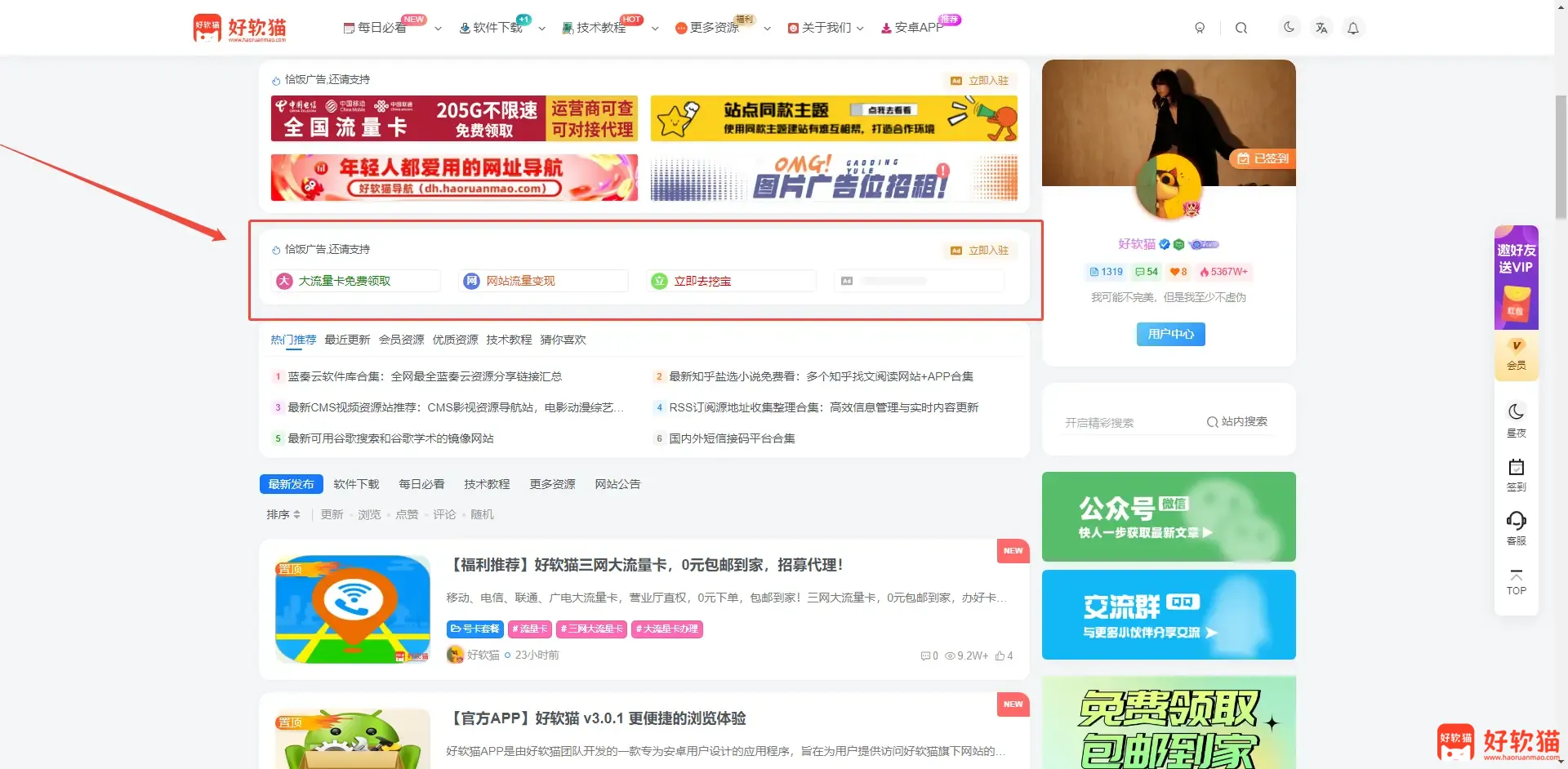Click the user avatar on the profile card
This screenshot has width=1568, height=769.
(1169, 187)
